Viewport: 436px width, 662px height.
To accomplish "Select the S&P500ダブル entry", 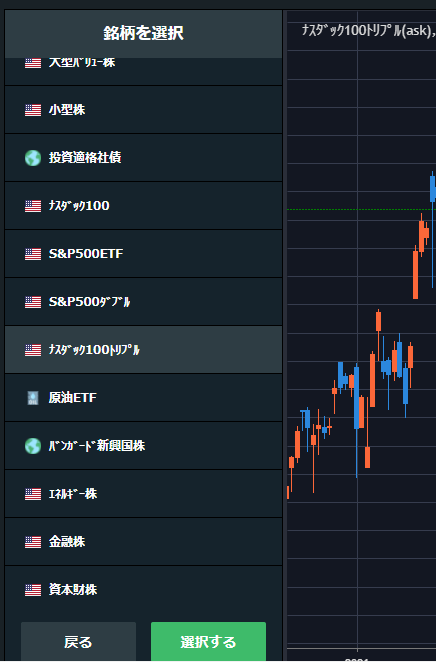I will click(x=144, y=302).
